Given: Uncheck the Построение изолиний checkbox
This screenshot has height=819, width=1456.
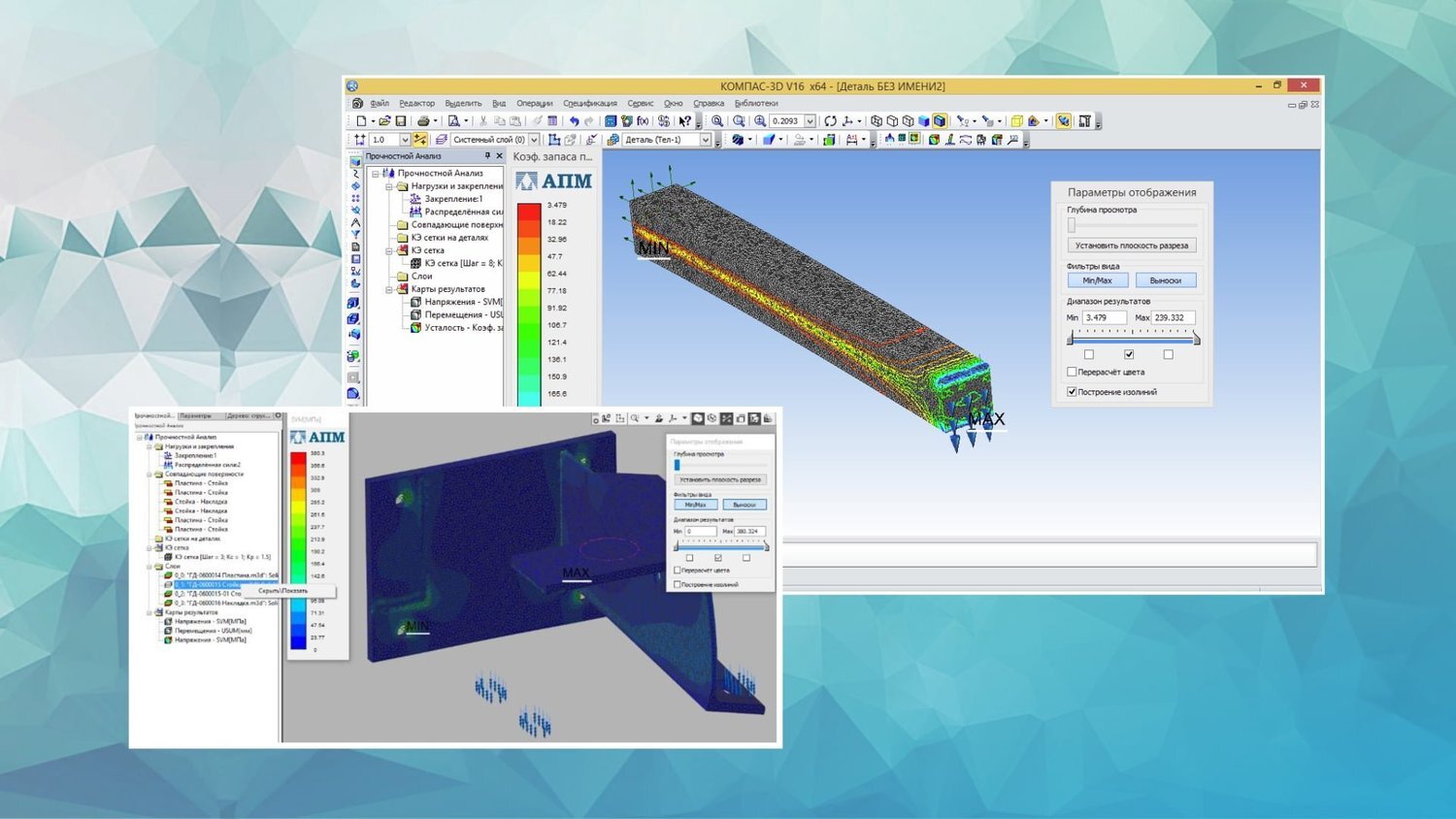Looking at the screenshot, I should 1072,392.
